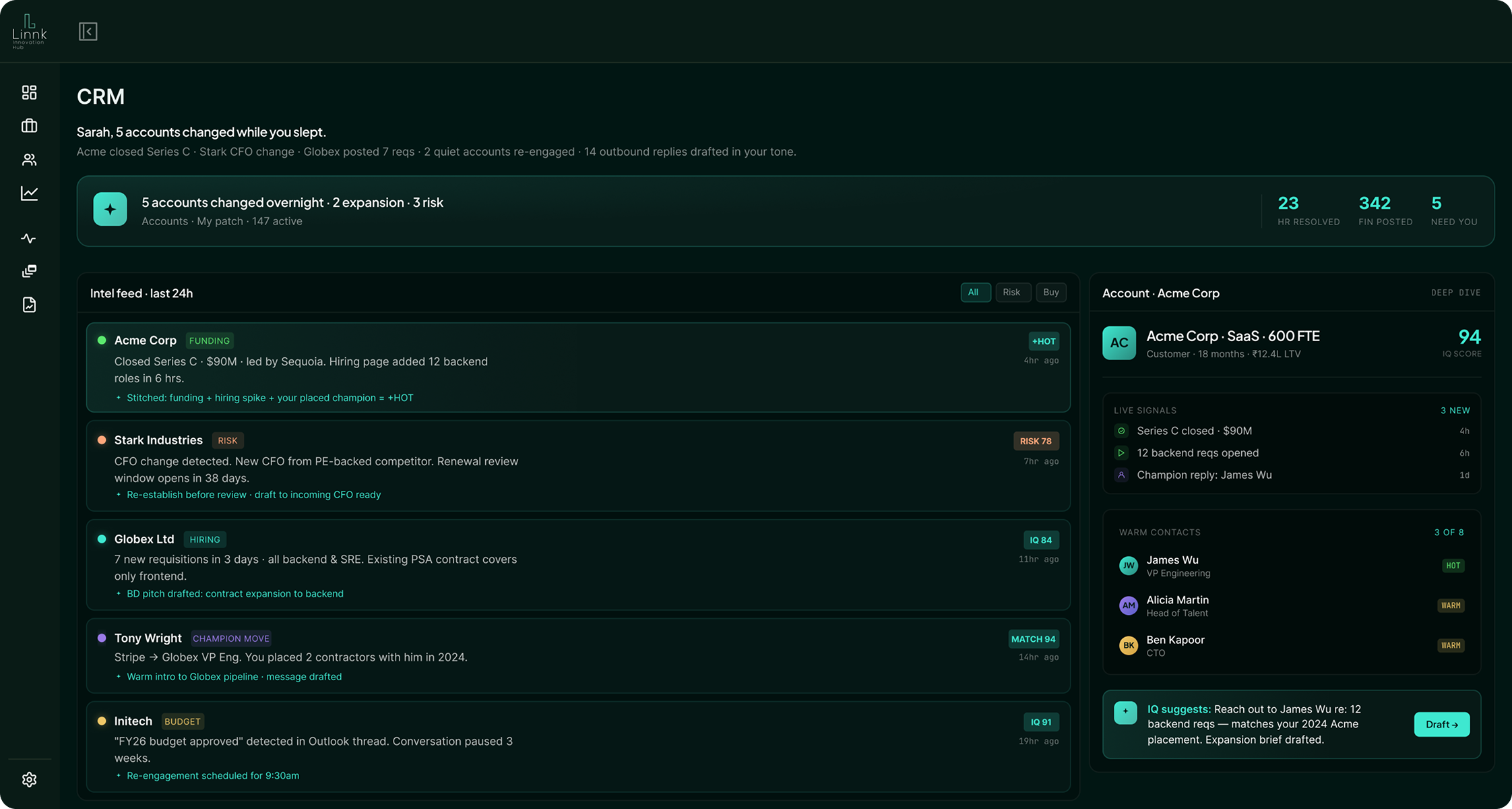Open Re-engagement scheduled for 9:30am link
The width and height of the screenshot is (1512, 809).
tap(213, 776)
